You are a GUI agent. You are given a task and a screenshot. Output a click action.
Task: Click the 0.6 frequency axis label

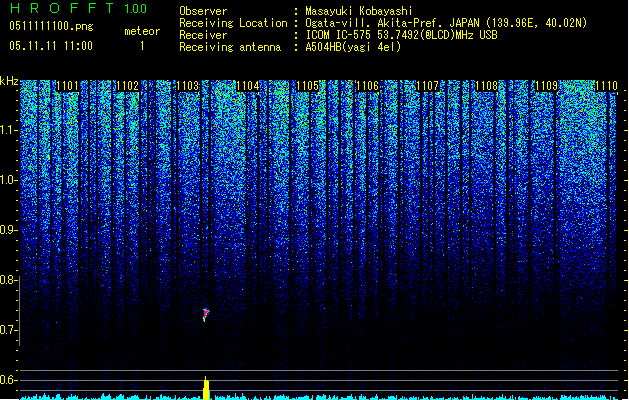pos(9,380)
